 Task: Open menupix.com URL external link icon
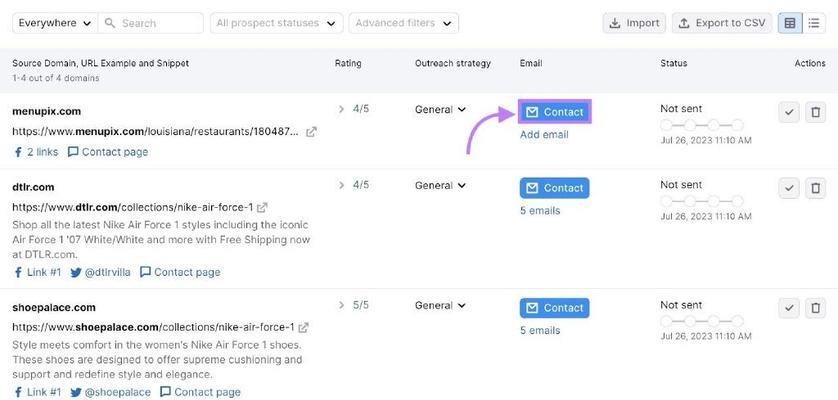[311, 132]
